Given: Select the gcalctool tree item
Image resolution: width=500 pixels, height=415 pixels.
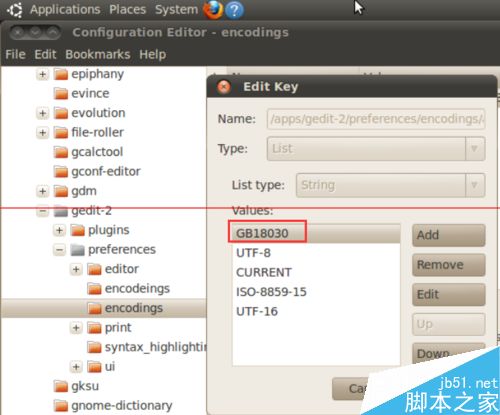Looking at the screenshot, I should click(x=97, y=152).
